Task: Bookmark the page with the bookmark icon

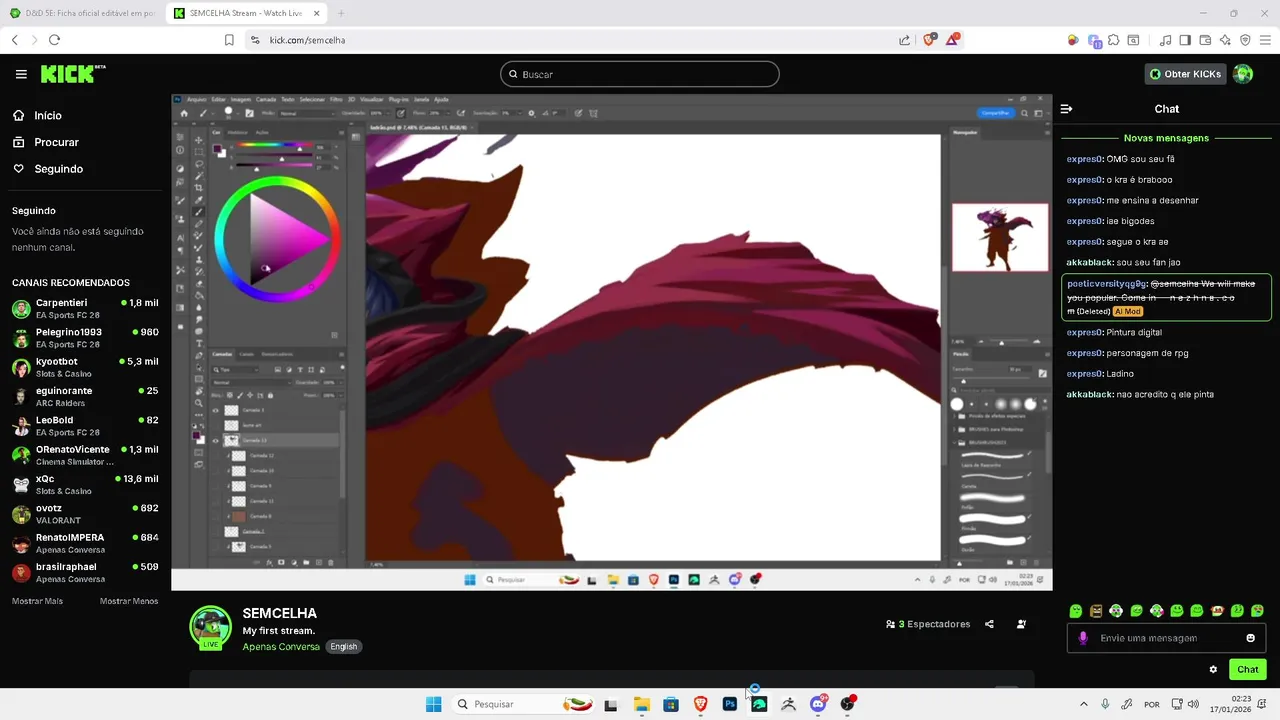Action: tap(229, 40)
